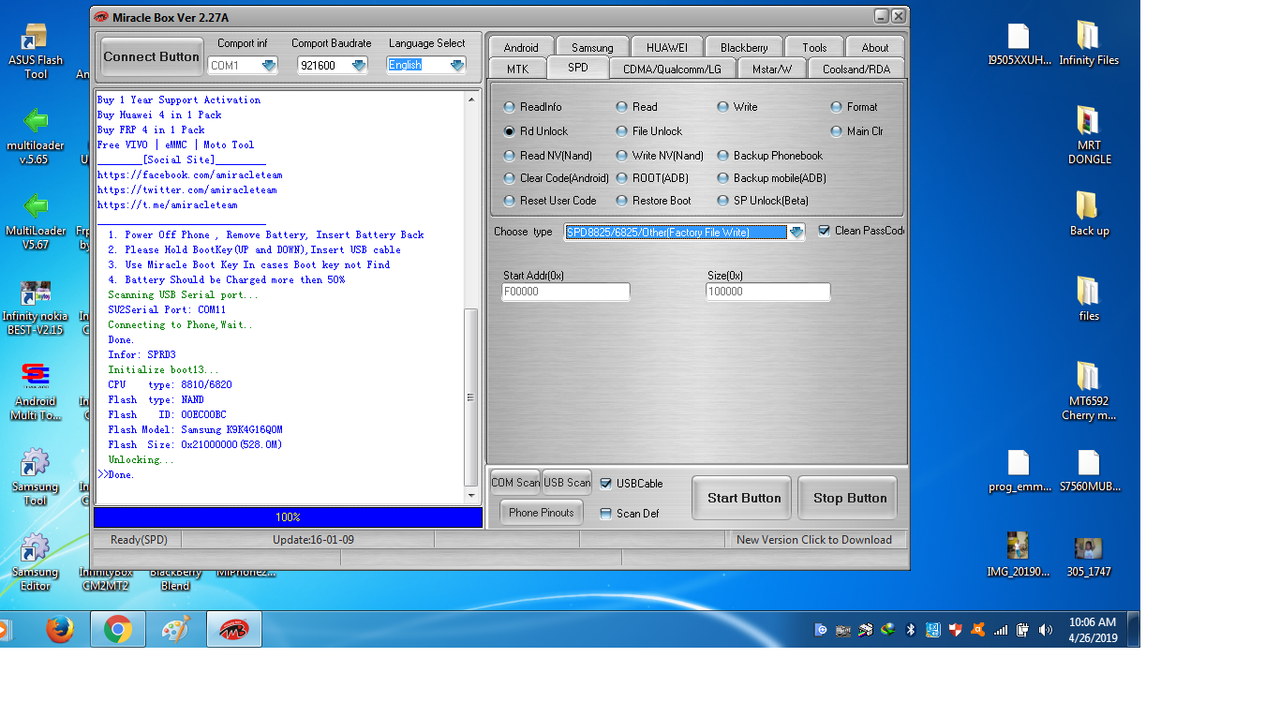Open Bluetooth tray icon
The width and height of the screenshot is (1280, 720).
click(x=911, y=630)
